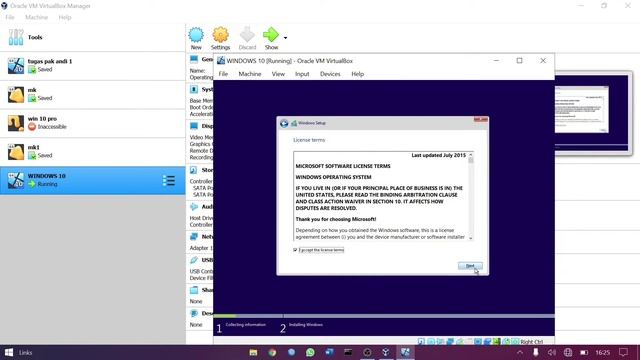Open Chrome from the taskbar

(x=272, y=352)
